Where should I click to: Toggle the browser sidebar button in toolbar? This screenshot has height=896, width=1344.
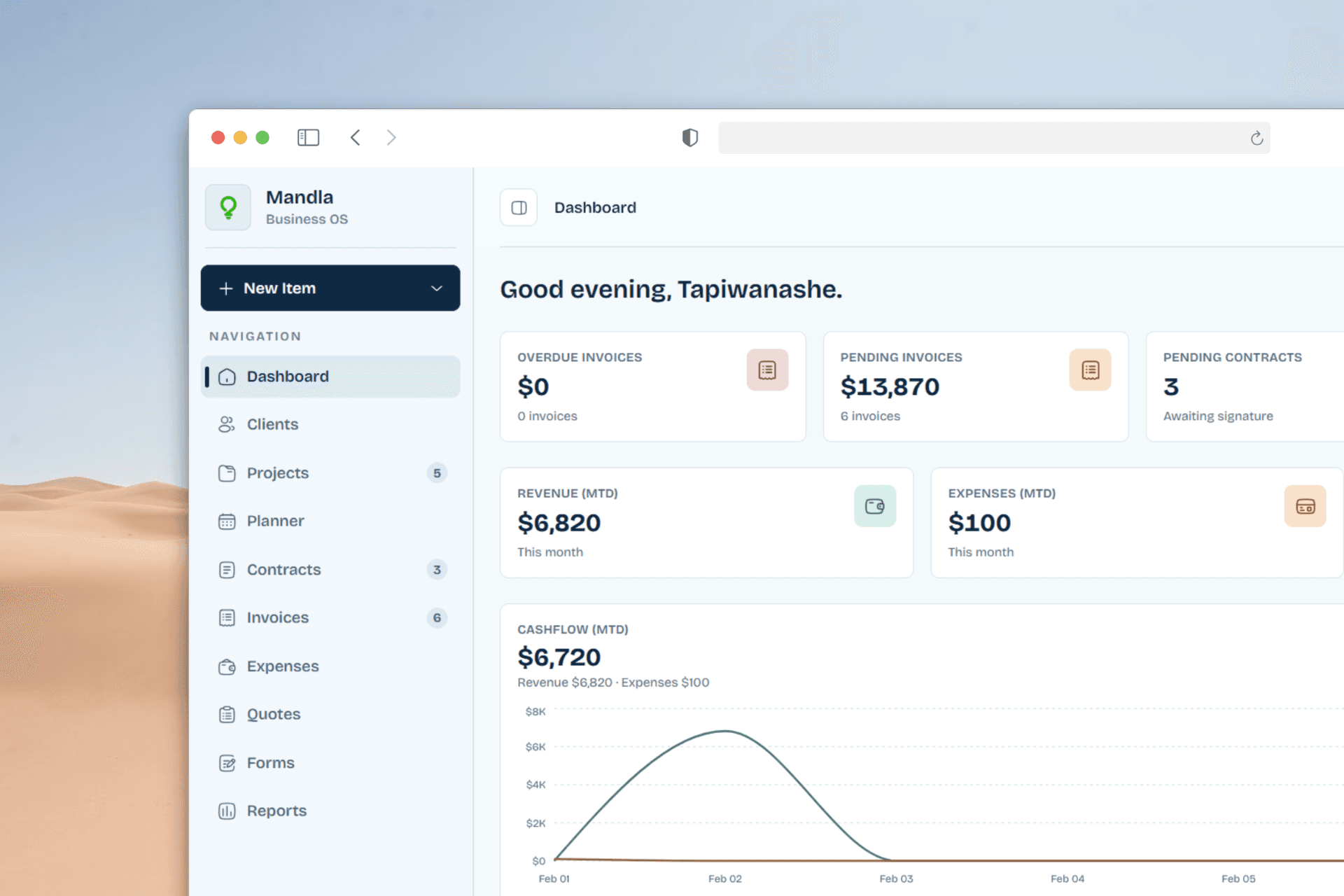click(x=308, y=137)
